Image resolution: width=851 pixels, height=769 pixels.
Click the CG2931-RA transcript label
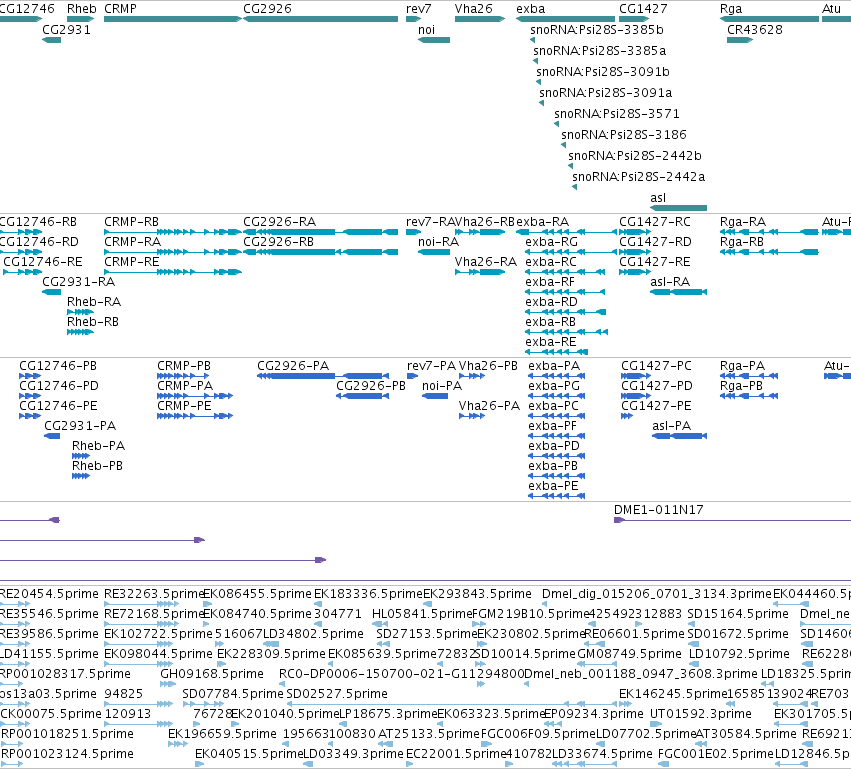pos(79,282)
